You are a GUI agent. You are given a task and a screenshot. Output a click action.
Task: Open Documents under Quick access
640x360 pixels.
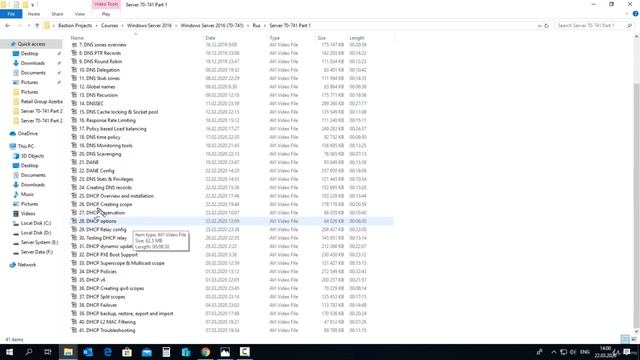pyautogui.click(x=33, y=73)
